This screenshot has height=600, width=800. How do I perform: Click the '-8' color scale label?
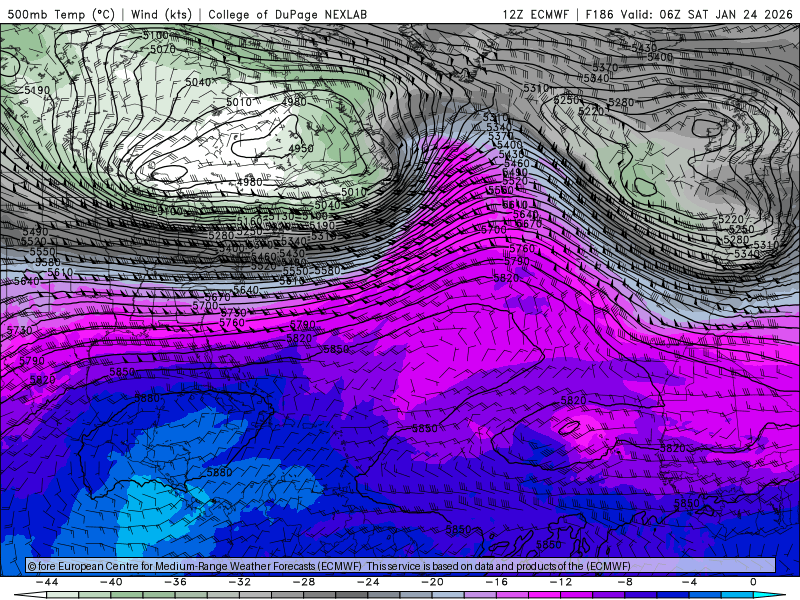tap(625, 582)
